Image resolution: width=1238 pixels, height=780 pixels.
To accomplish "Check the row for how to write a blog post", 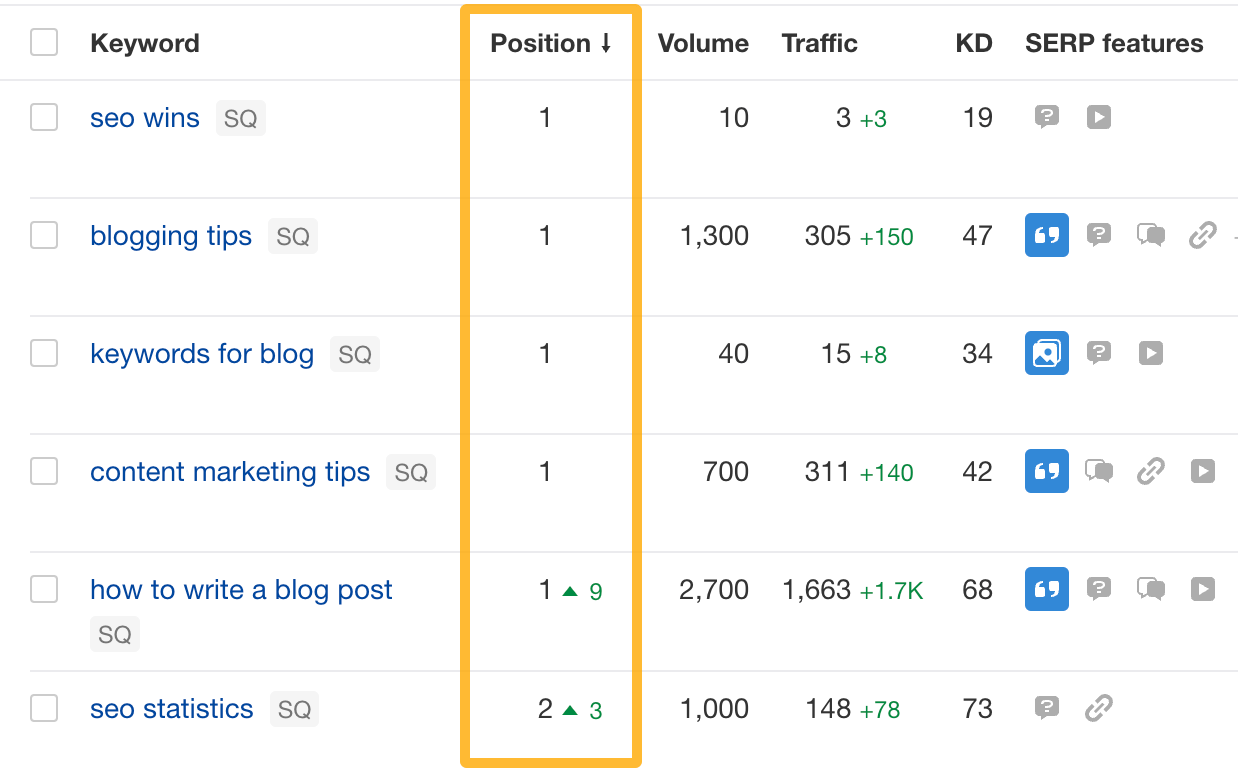I will tap(44, 589).
